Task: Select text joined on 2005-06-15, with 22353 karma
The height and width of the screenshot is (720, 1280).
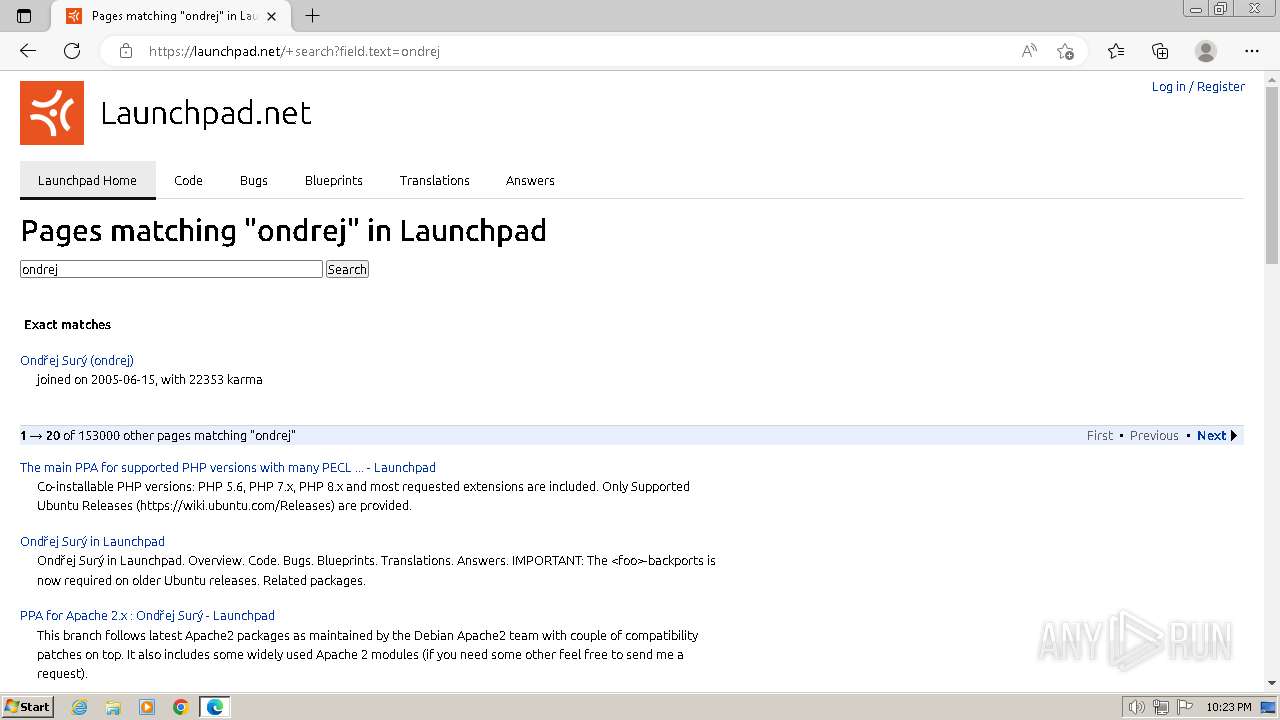Action: (149, 380)
